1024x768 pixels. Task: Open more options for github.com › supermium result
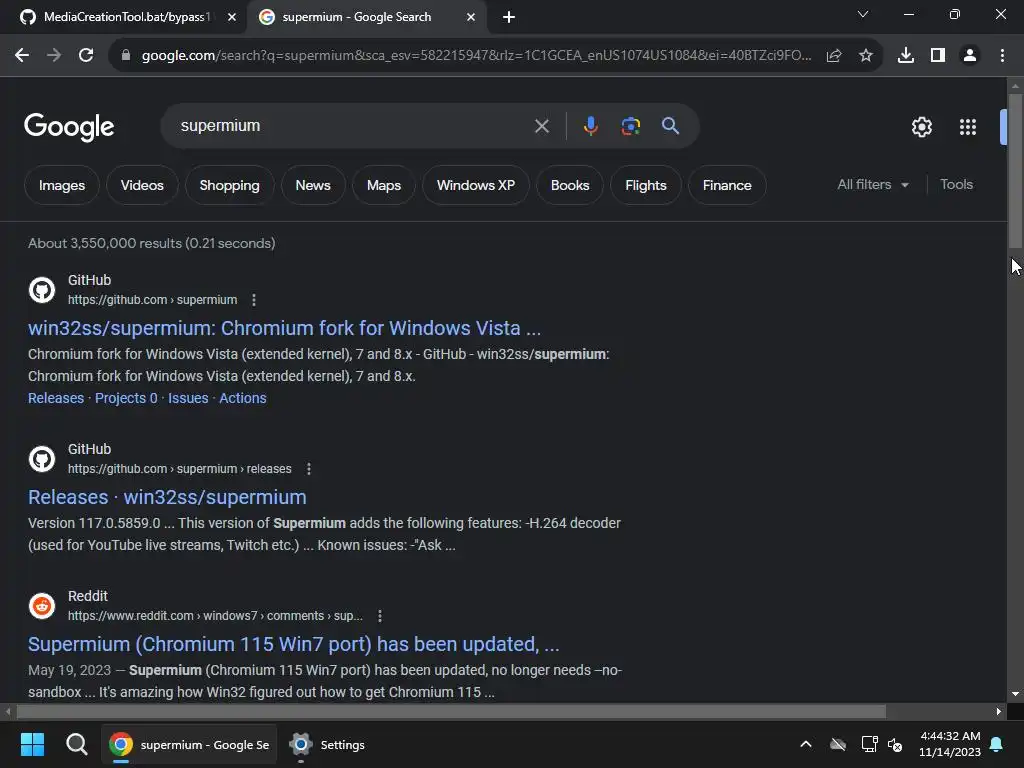click(253, 300)
